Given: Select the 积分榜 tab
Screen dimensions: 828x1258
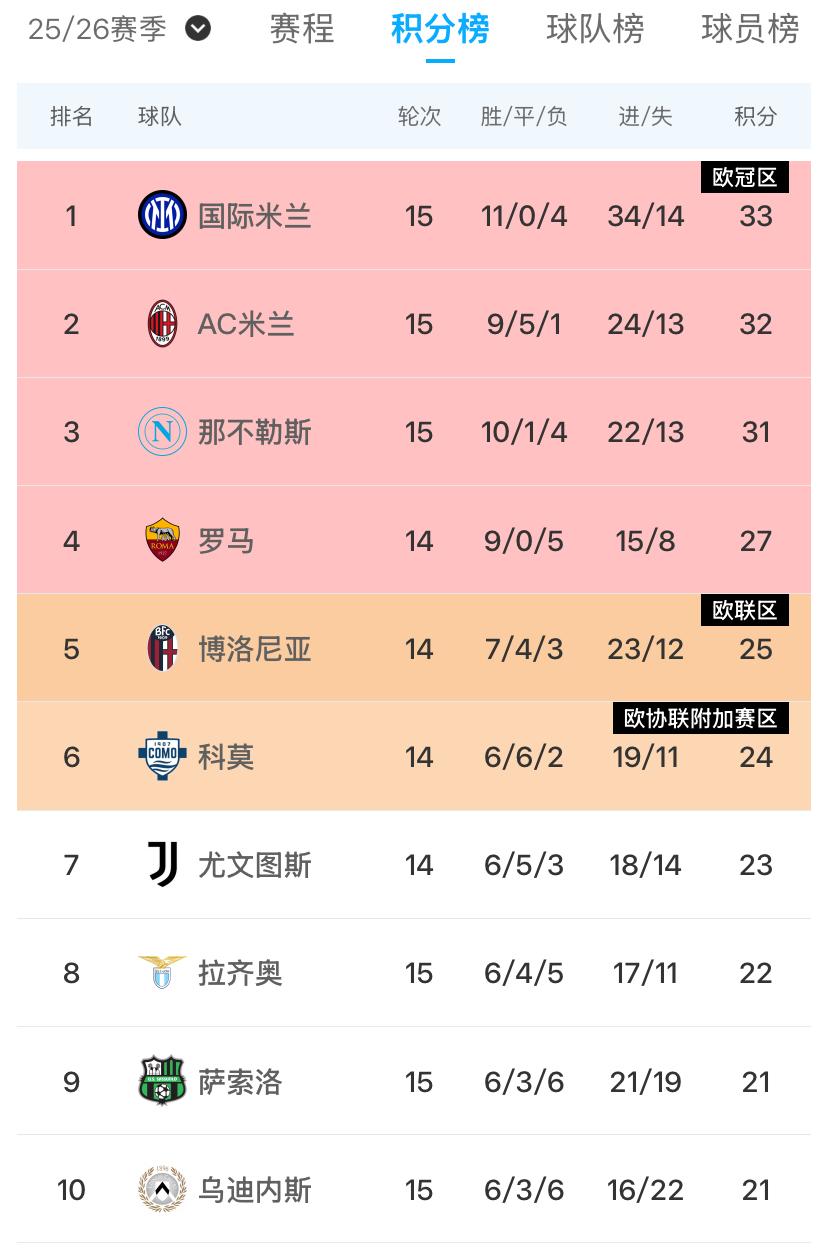Looking at the screenshot, I should [440, 29].
